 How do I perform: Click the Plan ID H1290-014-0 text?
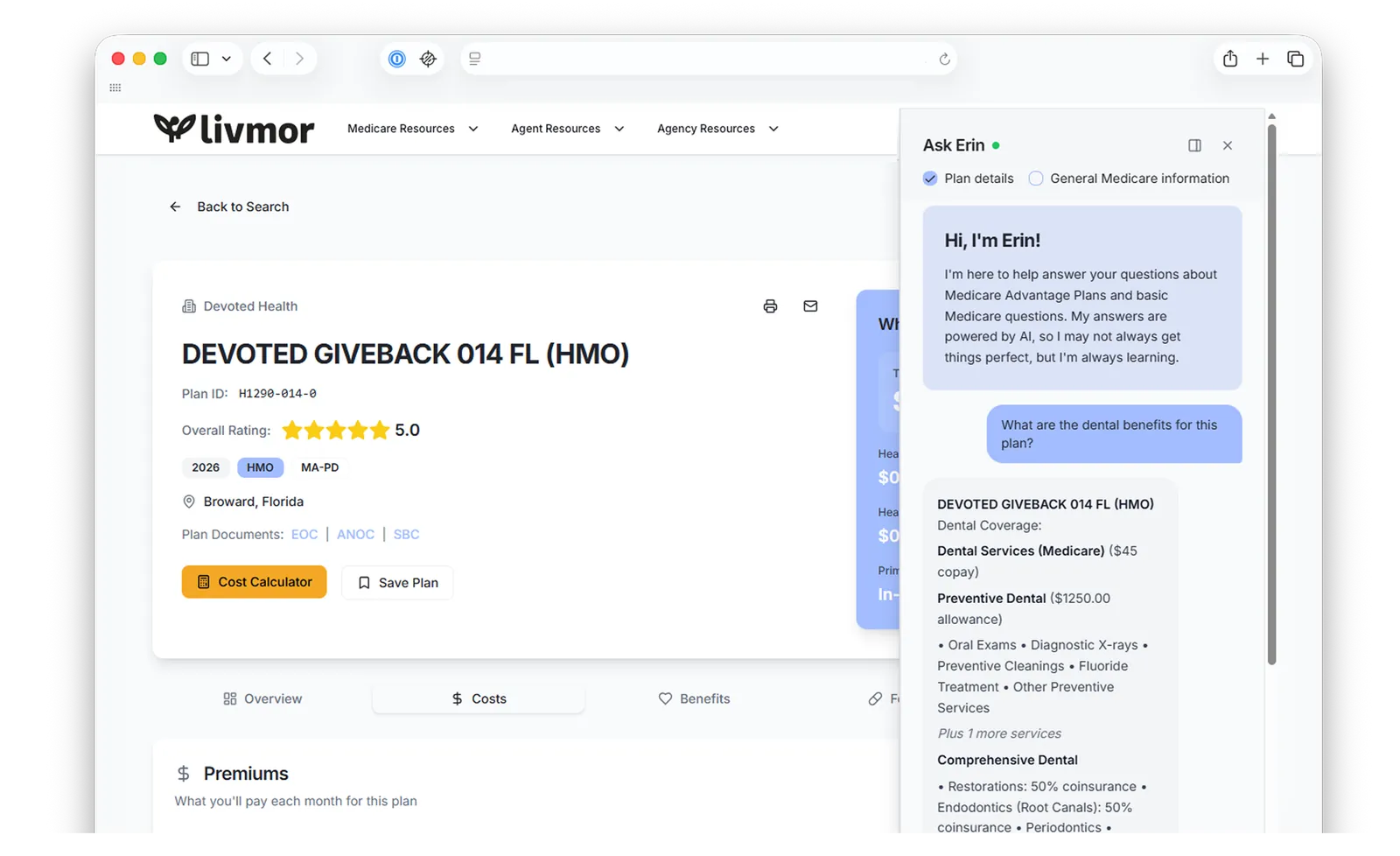point(277,394)
